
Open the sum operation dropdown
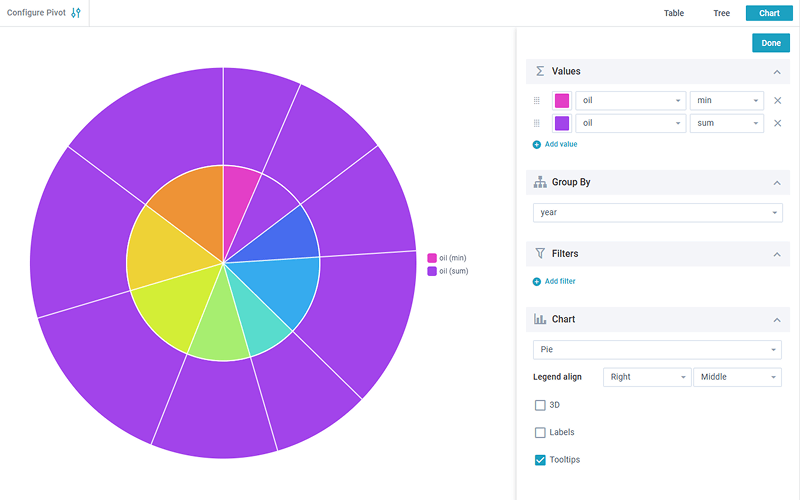coord(727,123)
